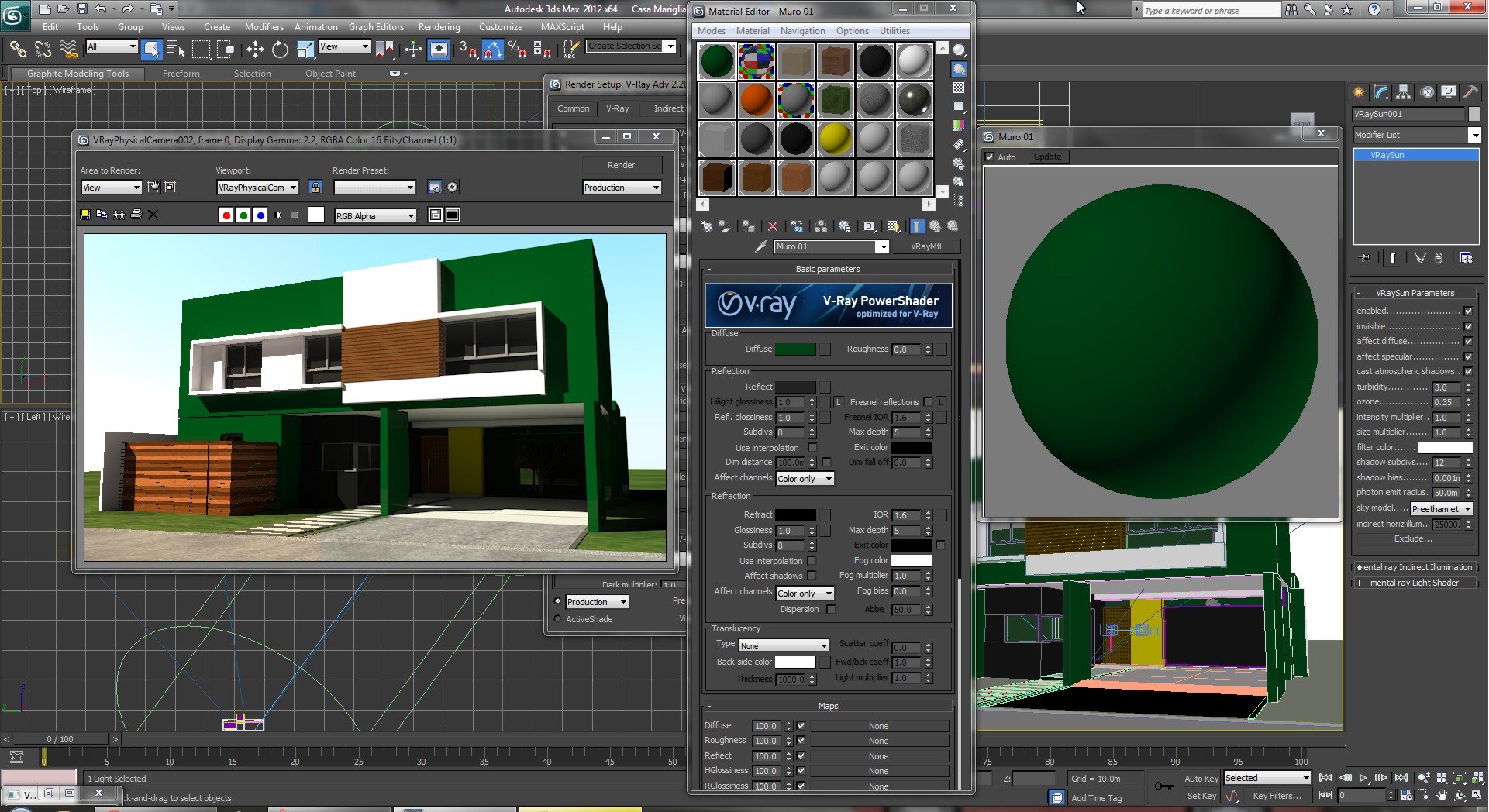Configure modifier sets icon
This screenshot has width=1489, height=812.
tap(1466, 258)
